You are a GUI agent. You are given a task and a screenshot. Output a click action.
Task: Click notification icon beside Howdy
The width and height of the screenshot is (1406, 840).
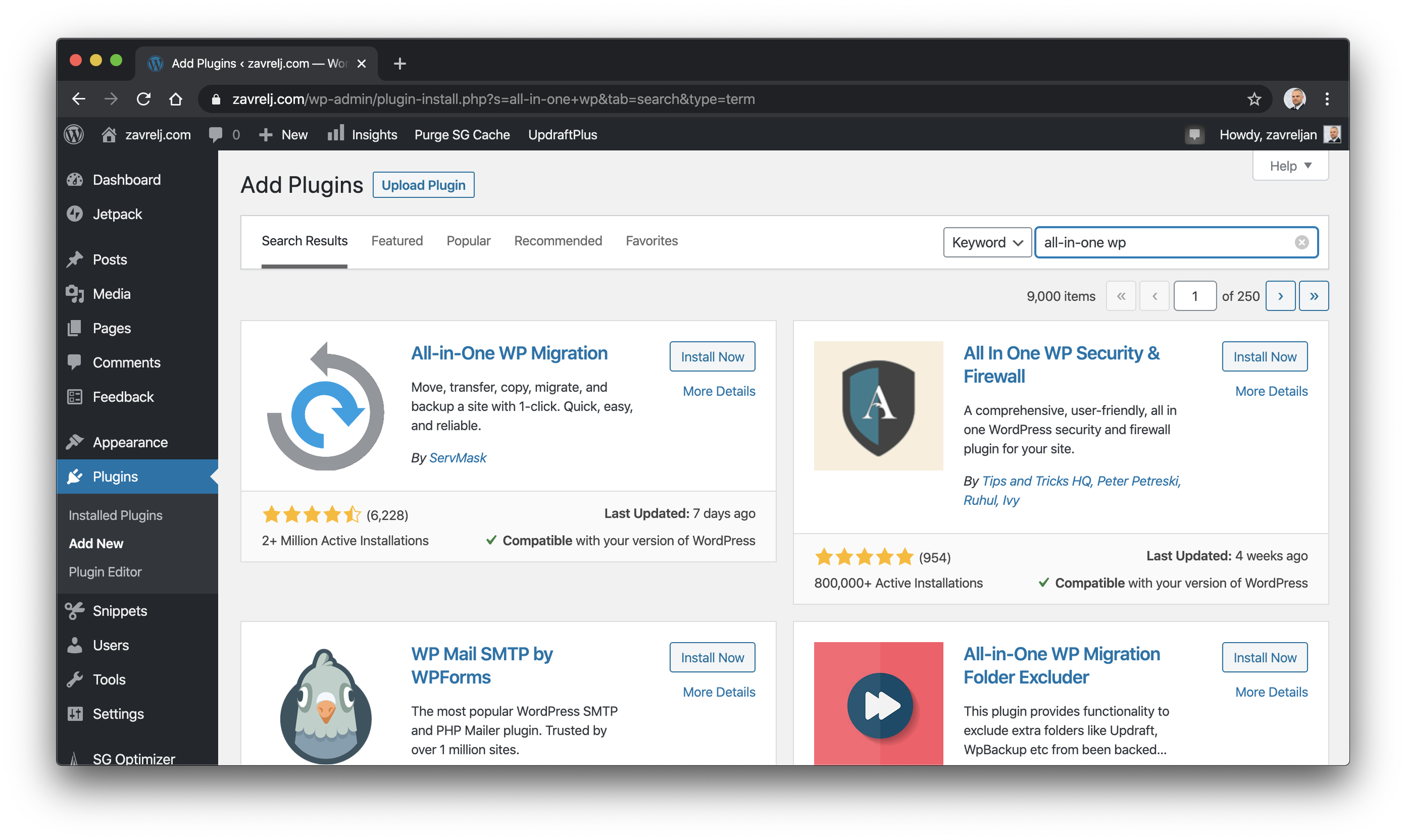pyautogui.click(x=1195, y=135)
